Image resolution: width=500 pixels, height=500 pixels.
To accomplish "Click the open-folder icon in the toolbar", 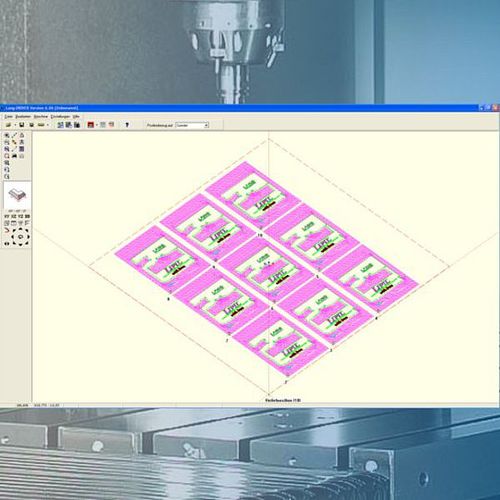I will (9, 125).
